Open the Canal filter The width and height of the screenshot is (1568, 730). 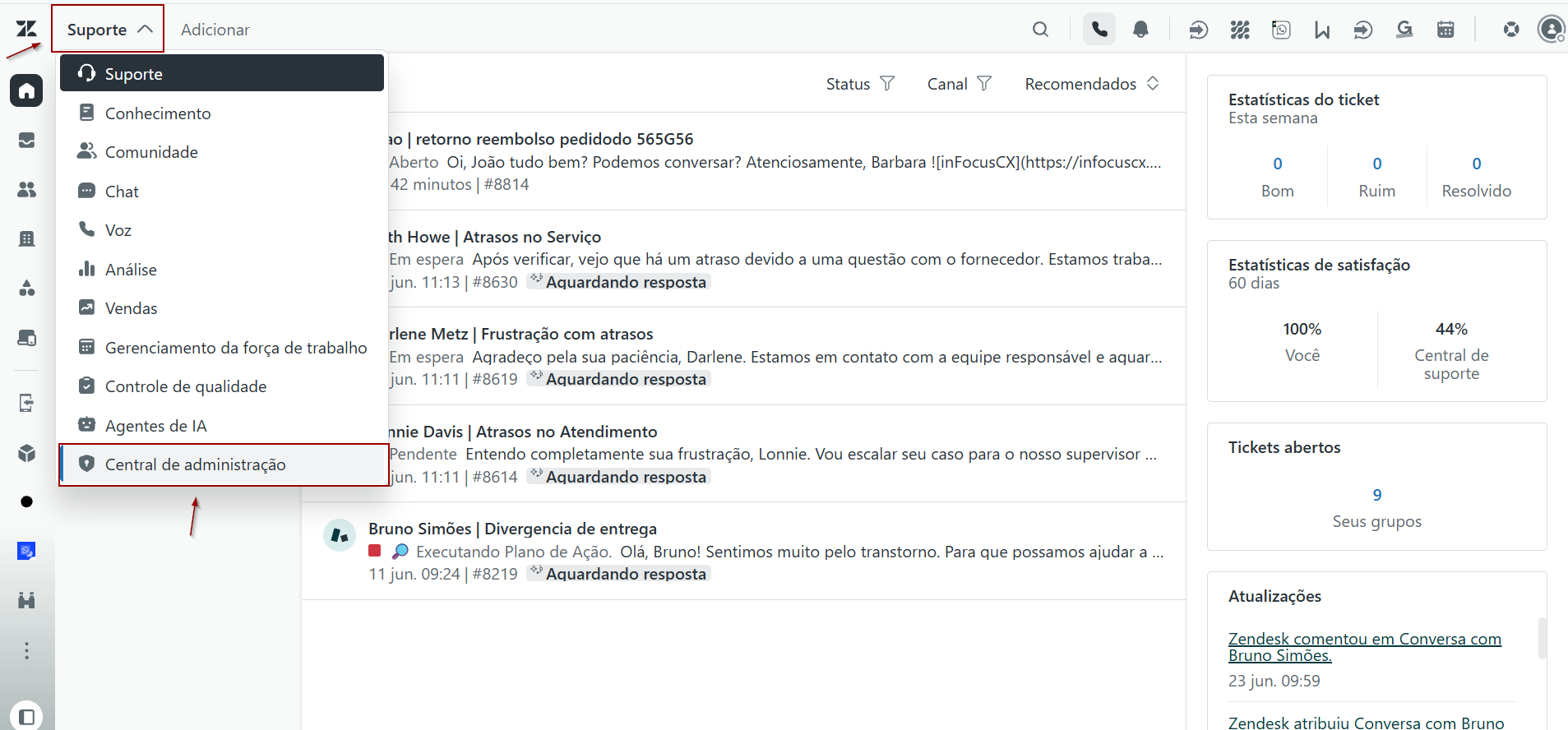point(960,84)
